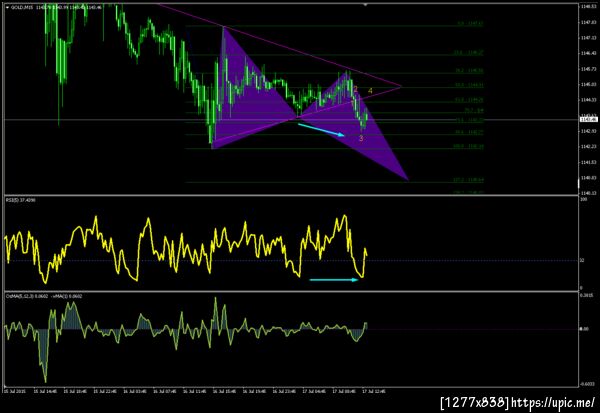Select the 127.2 Fibonacci level label

point(468,180)
